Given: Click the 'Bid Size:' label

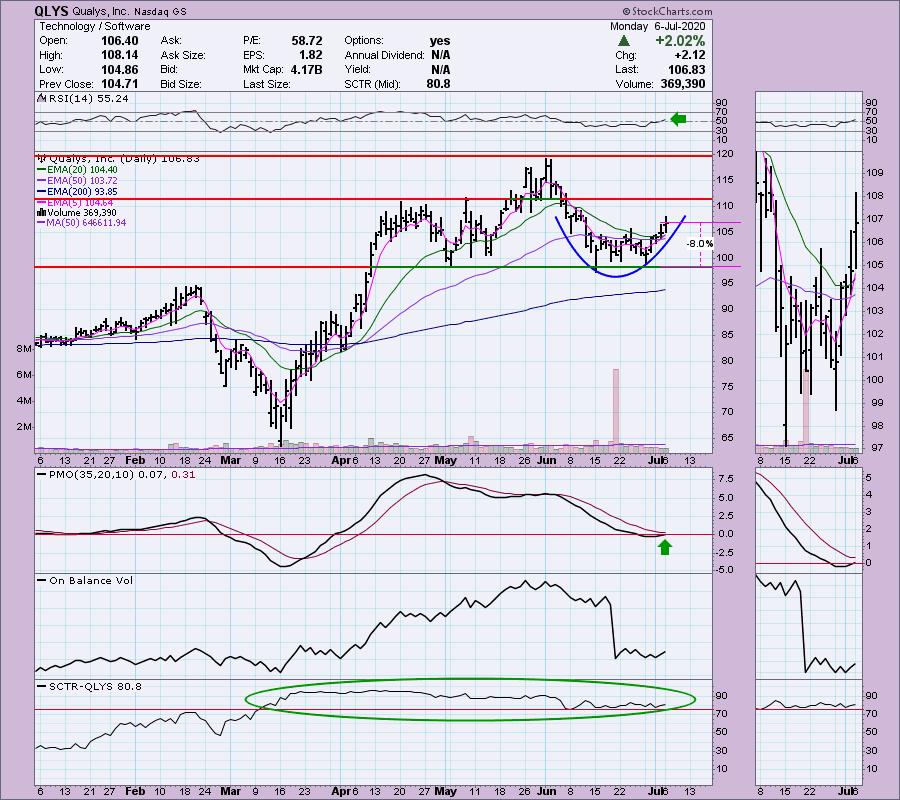Looking at the screenshot, I should coord(181,84).
